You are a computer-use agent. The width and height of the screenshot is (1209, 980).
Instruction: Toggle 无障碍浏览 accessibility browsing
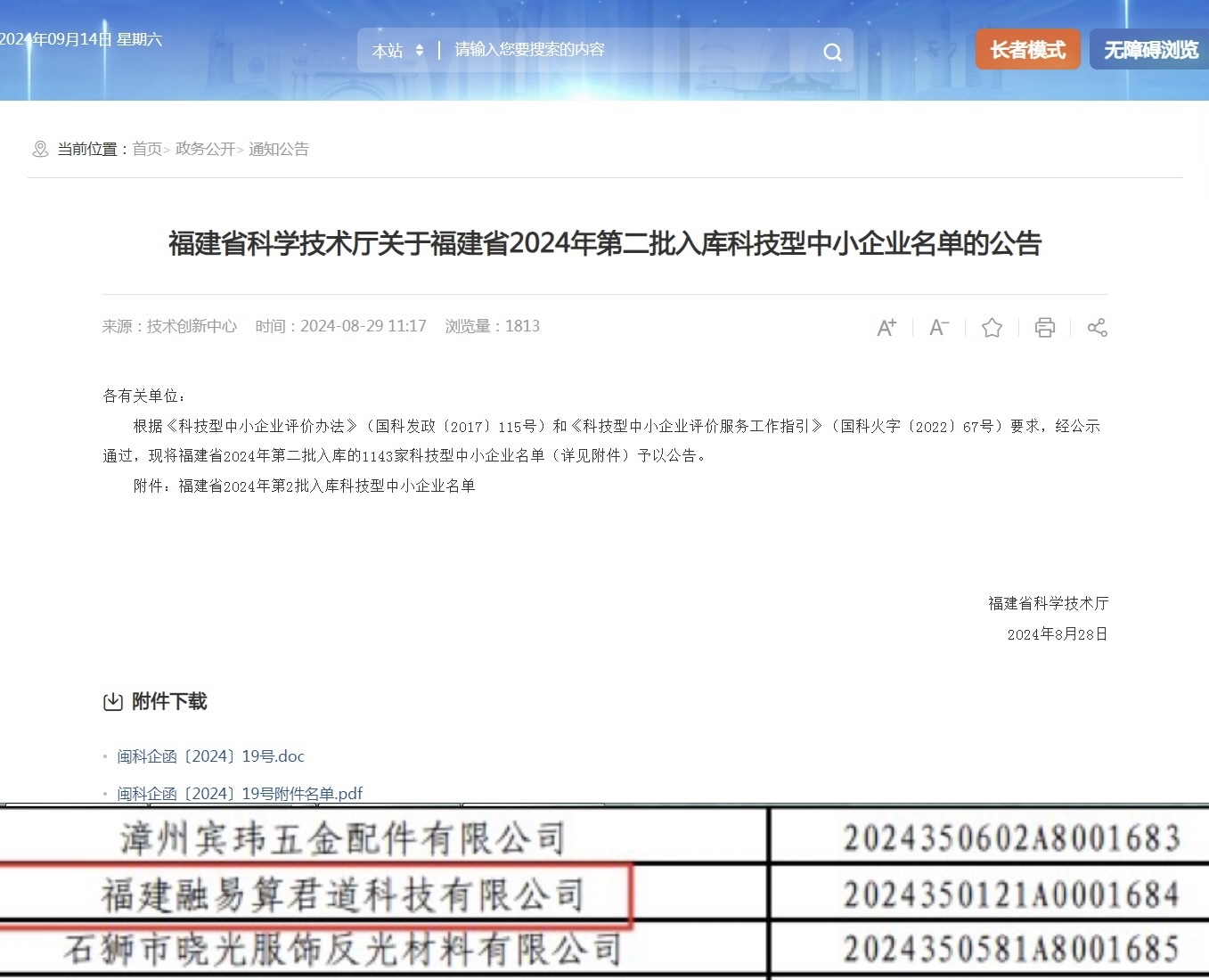coord(1150,50)
